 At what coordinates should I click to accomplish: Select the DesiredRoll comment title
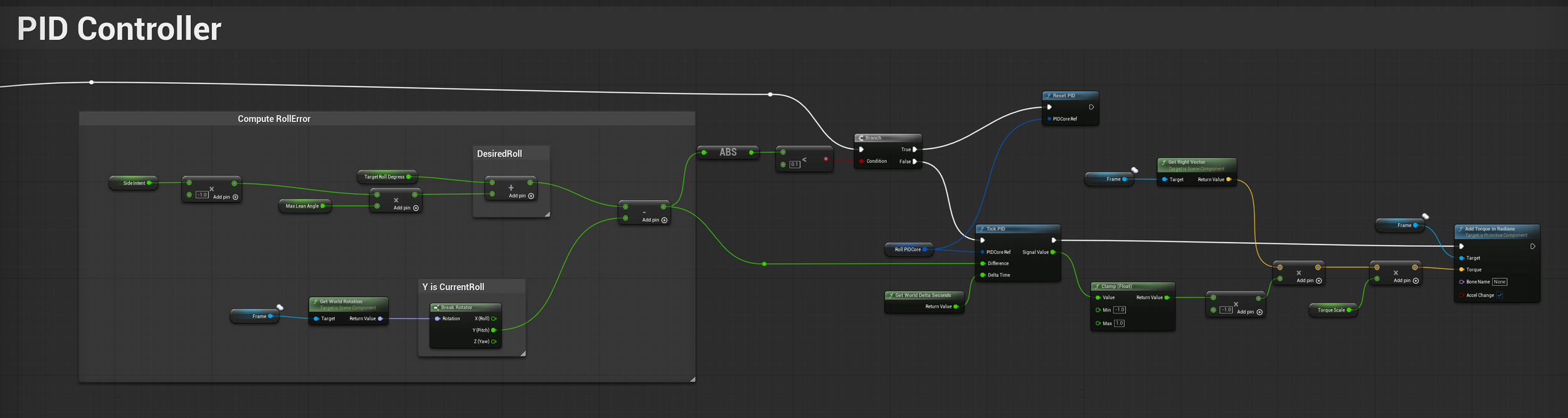pos(499,154)
